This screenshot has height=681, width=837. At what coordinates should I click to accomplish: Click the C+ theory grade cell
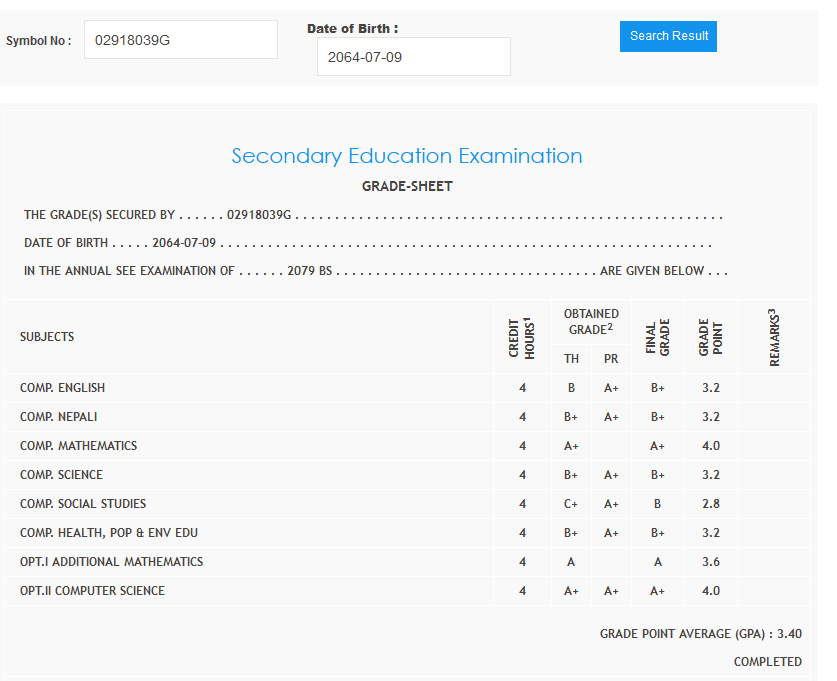(571, 504)
